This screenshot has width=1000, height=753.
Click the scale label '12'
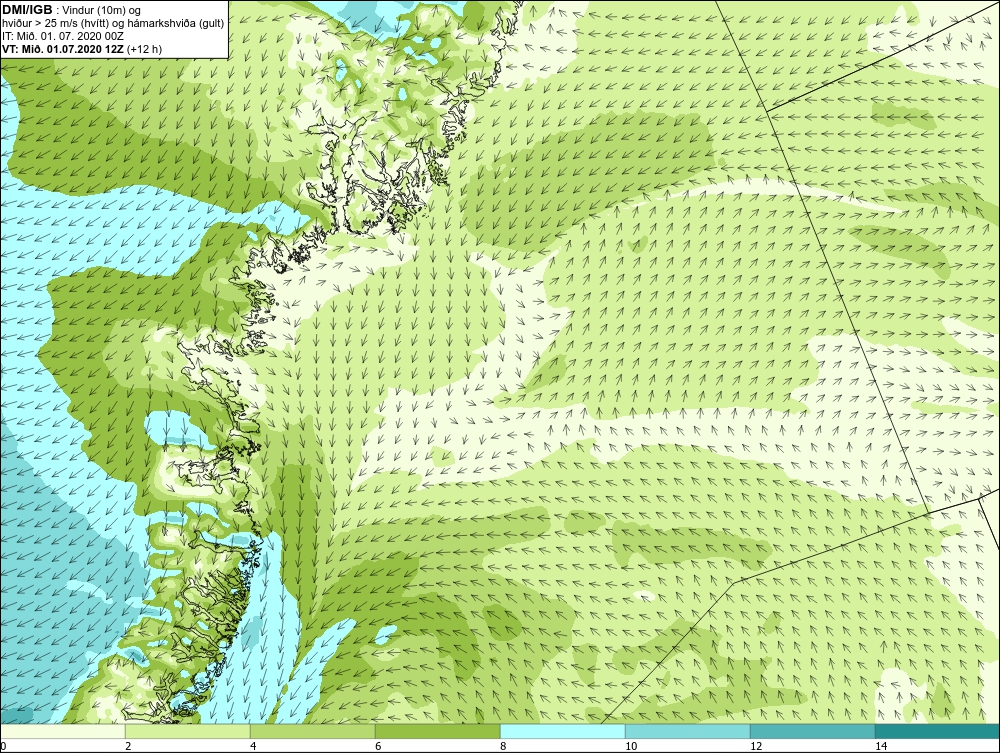pyautogui.click(x=756, y=746)
